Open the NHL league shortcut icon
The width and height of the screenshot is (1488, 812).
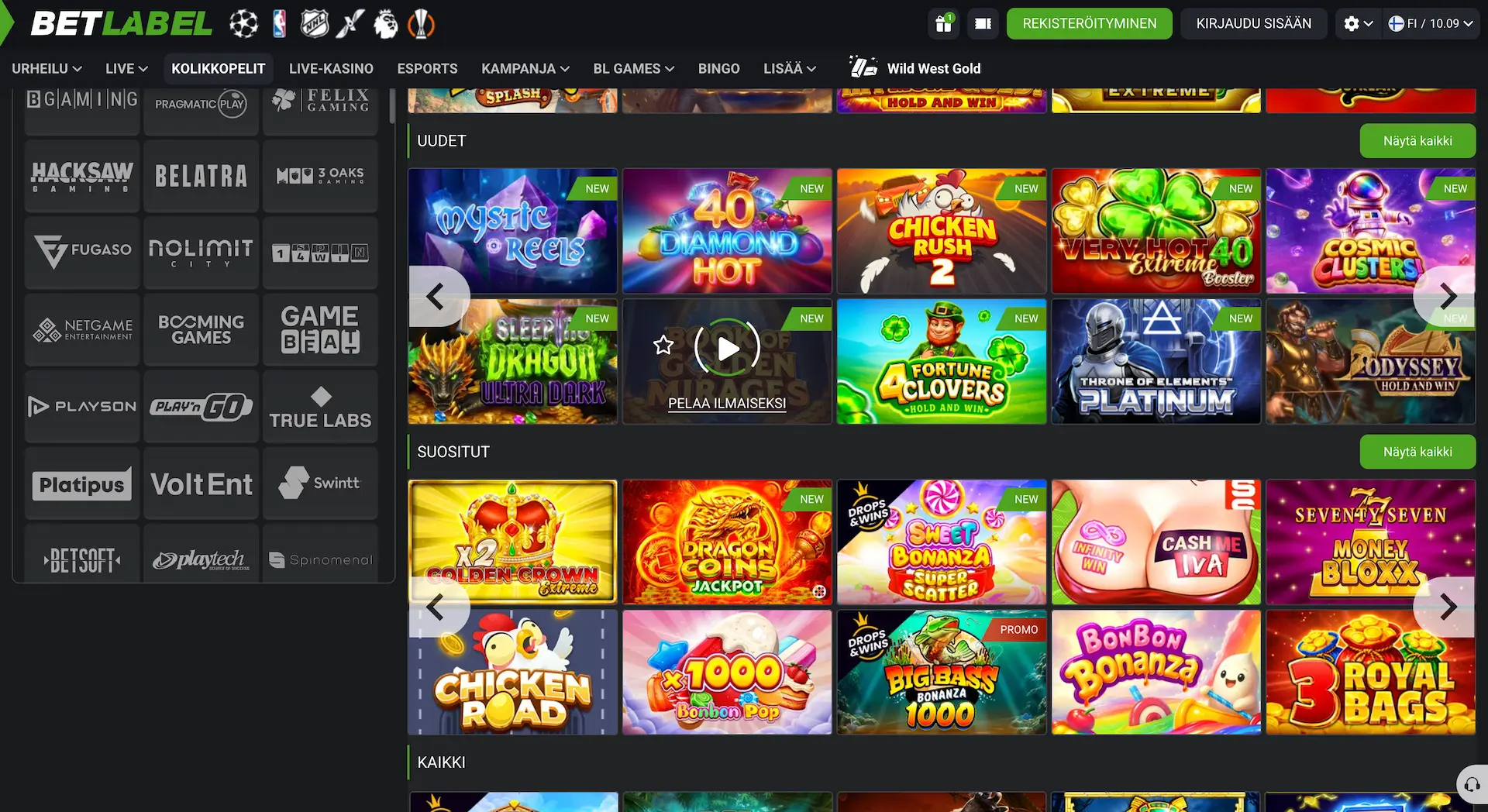pyautogui.click(x=314, y=24)
